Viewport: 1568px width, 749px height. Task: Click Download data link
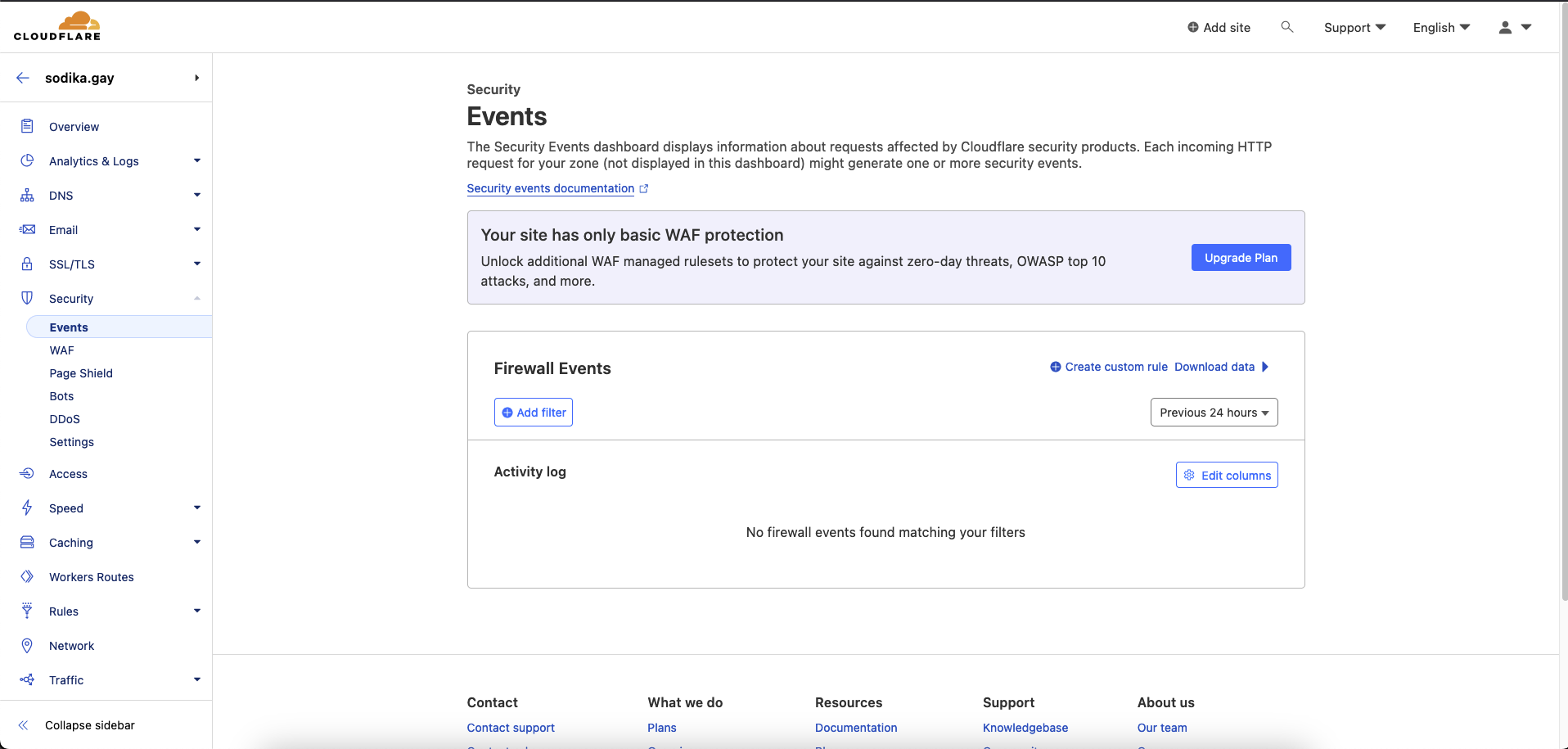[1214, 367]
